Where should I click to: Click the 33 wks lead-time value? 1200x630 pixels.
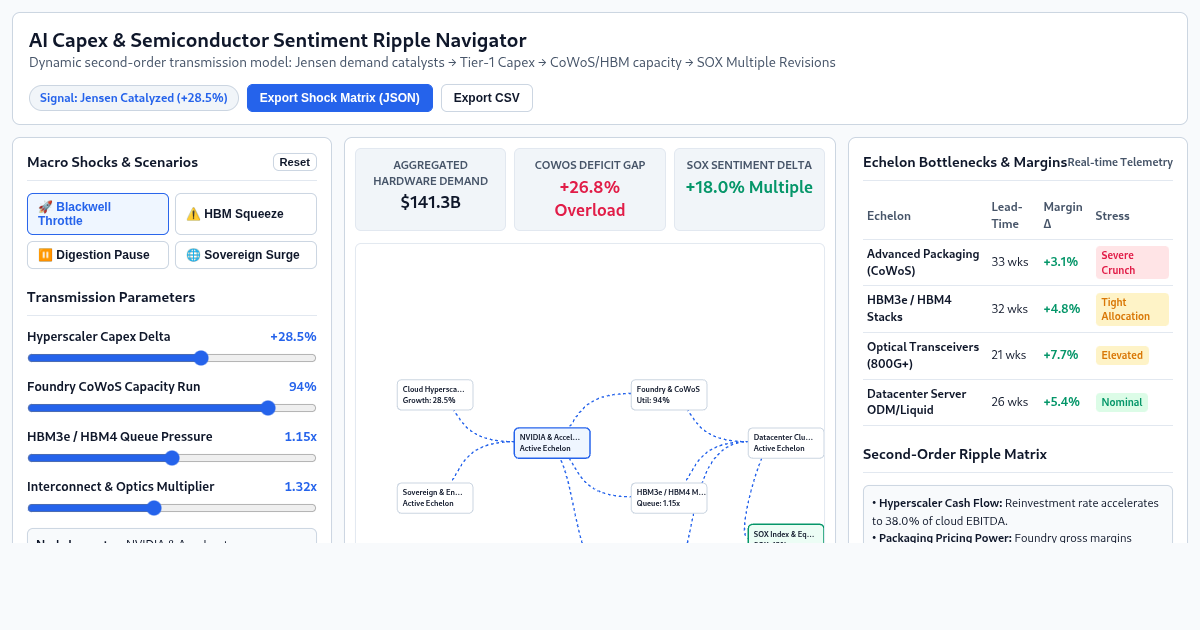click(x=1009, y=262)
